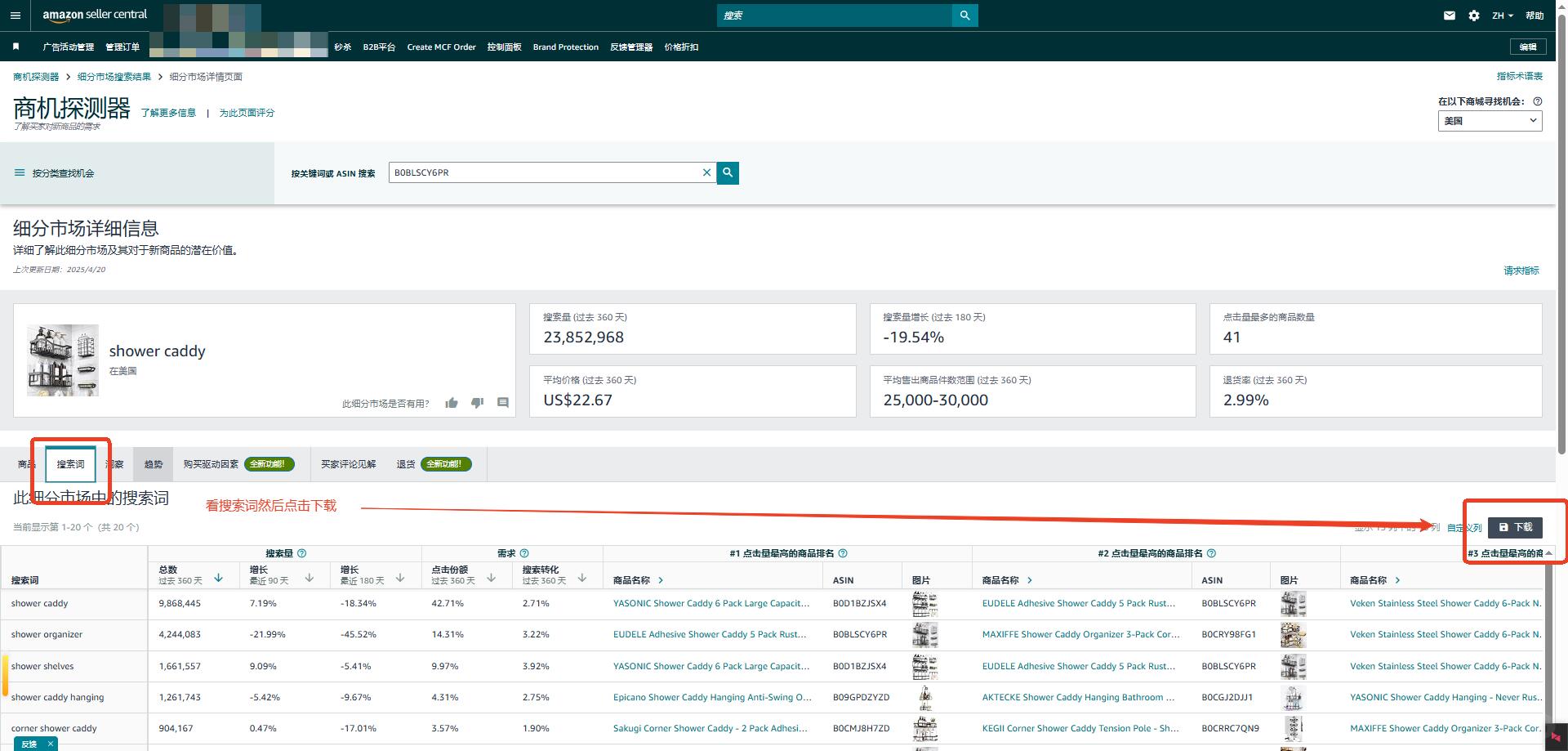The width and height of the screenshot is (1568, 751).
Task: Go to 商机探测器 breadcrumb
Action: (36, 77)
